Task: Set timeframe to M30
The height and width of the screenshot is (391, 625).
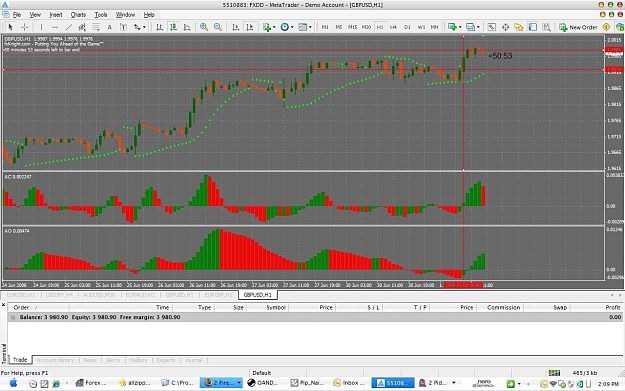Action: (366, 27)
